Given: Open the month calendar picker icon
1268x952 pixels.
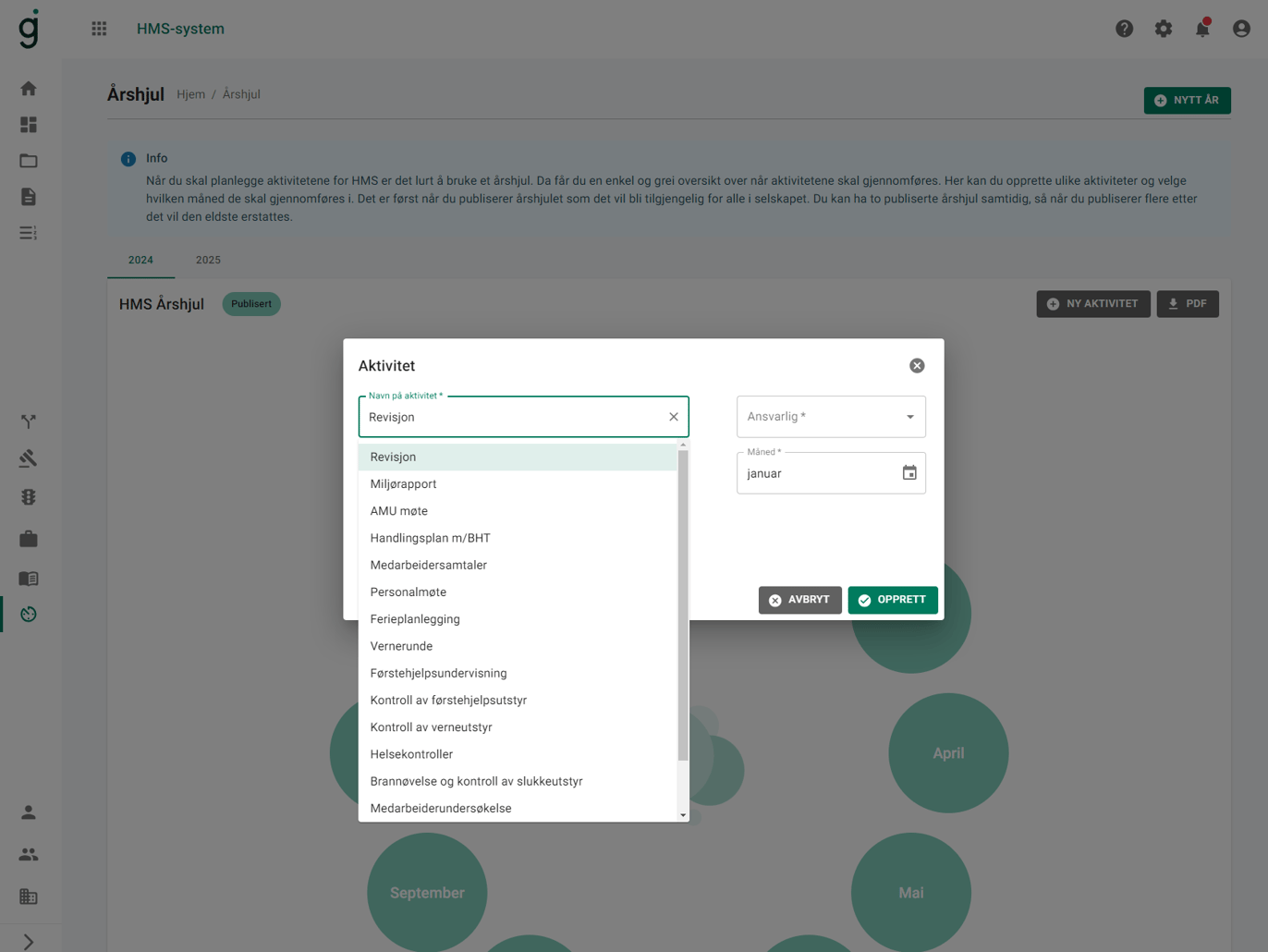Looking at the screenshot, I should pos(909,473).
